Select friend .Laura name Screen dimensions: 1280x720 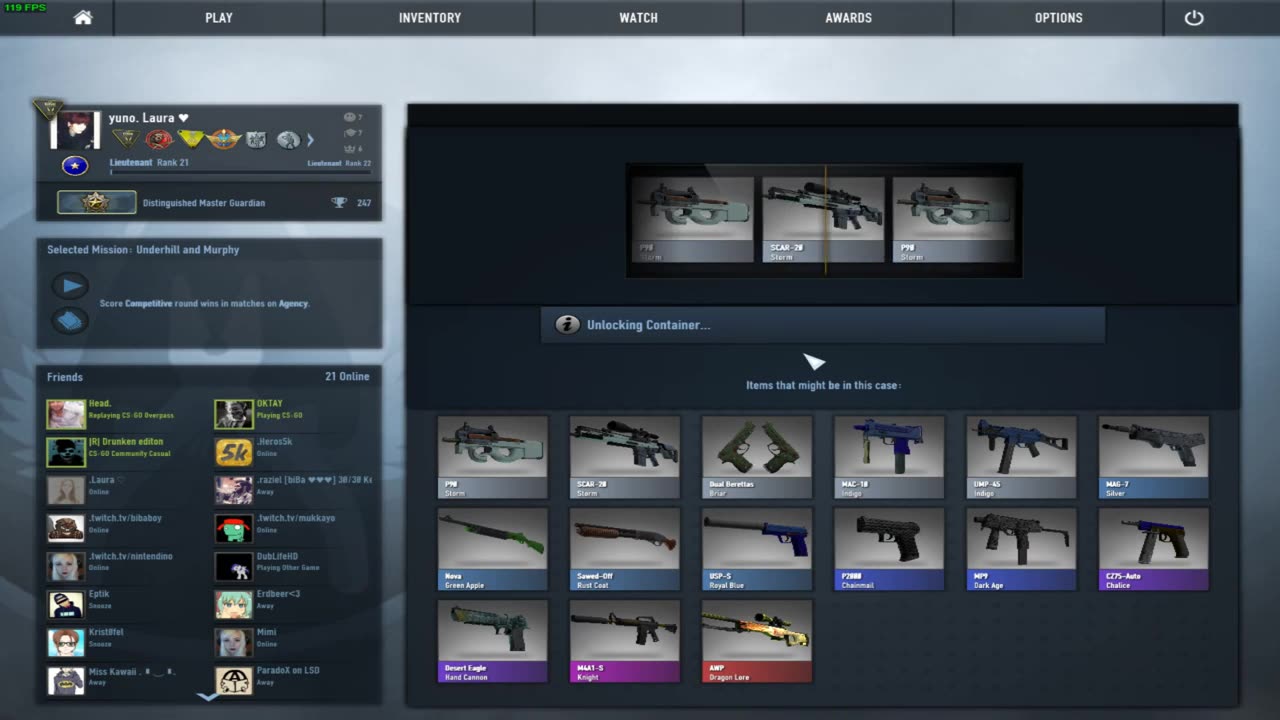(106, 480)
